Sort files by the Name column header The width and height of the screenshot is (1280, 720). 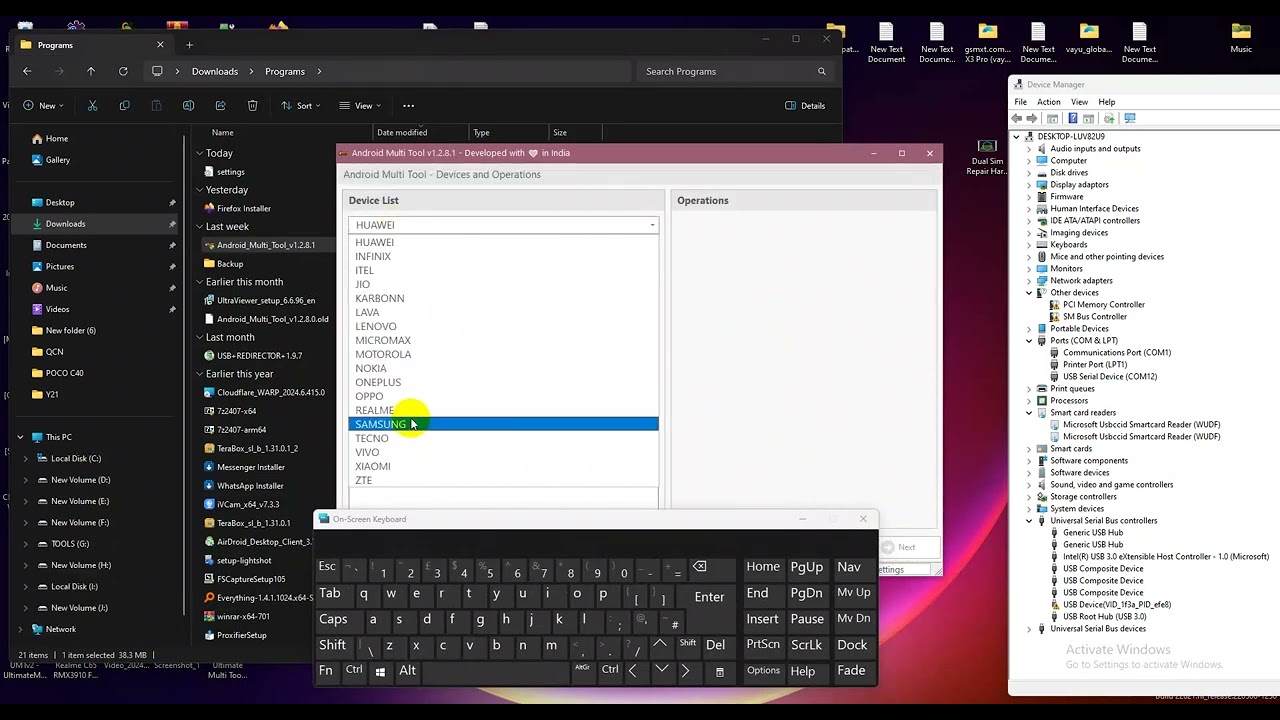tap(223, 132)
